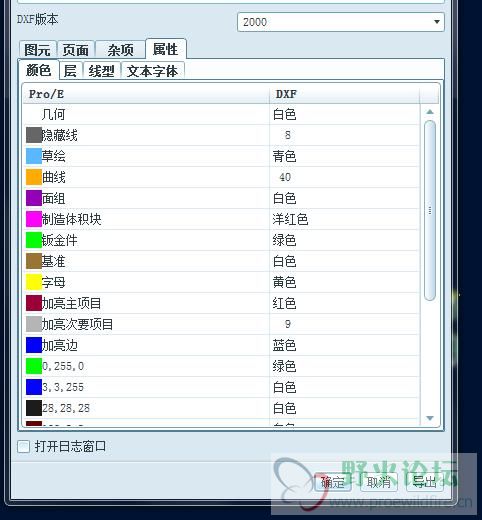Screen dimensions: 482x520
Task: Click the green swatch for 钣金件
Action: pyautogui.click(x=34, y=240)
